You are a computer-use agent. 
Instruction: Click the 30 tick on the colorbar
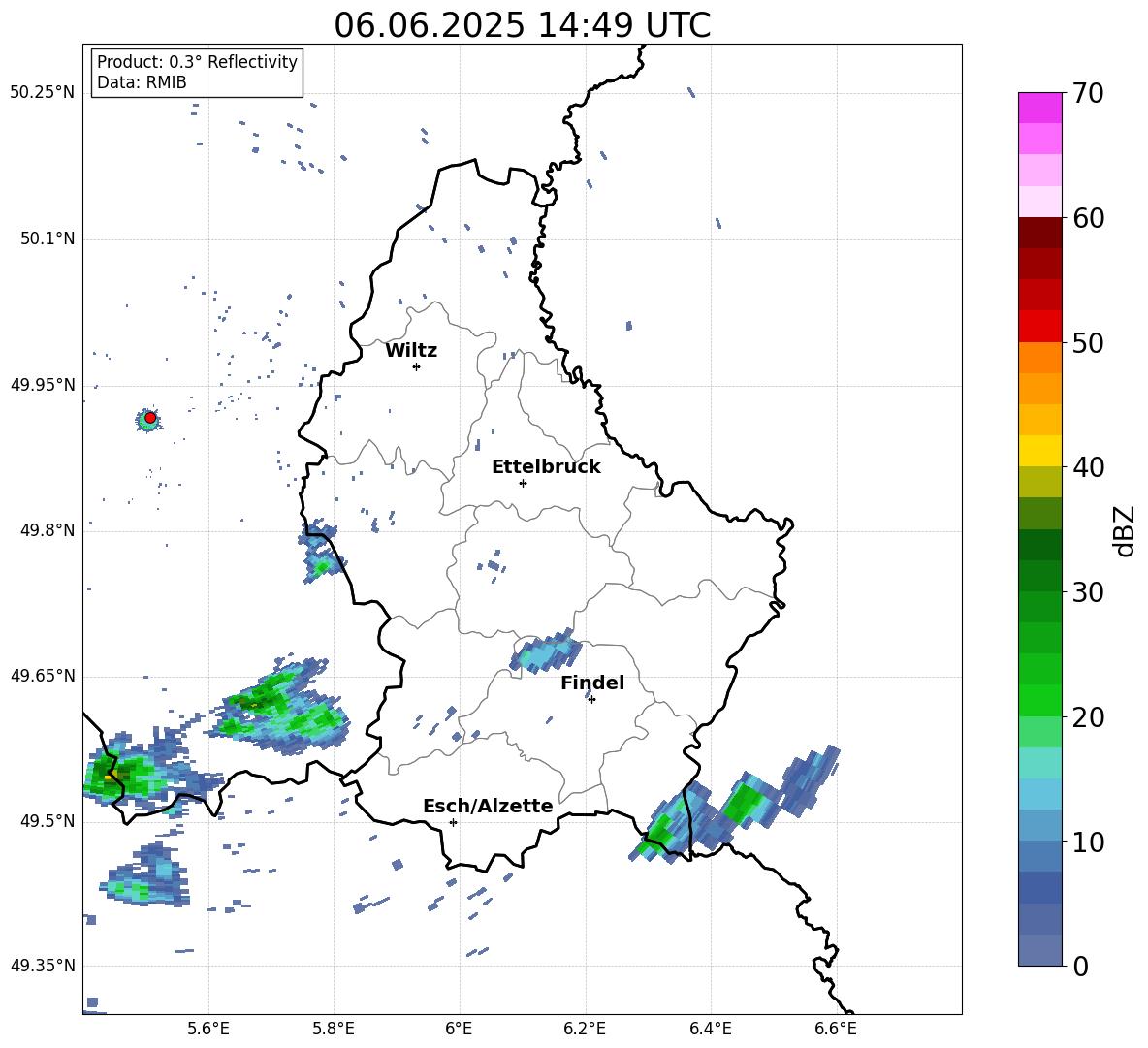pyautogui.click(x=1088, y=592)
